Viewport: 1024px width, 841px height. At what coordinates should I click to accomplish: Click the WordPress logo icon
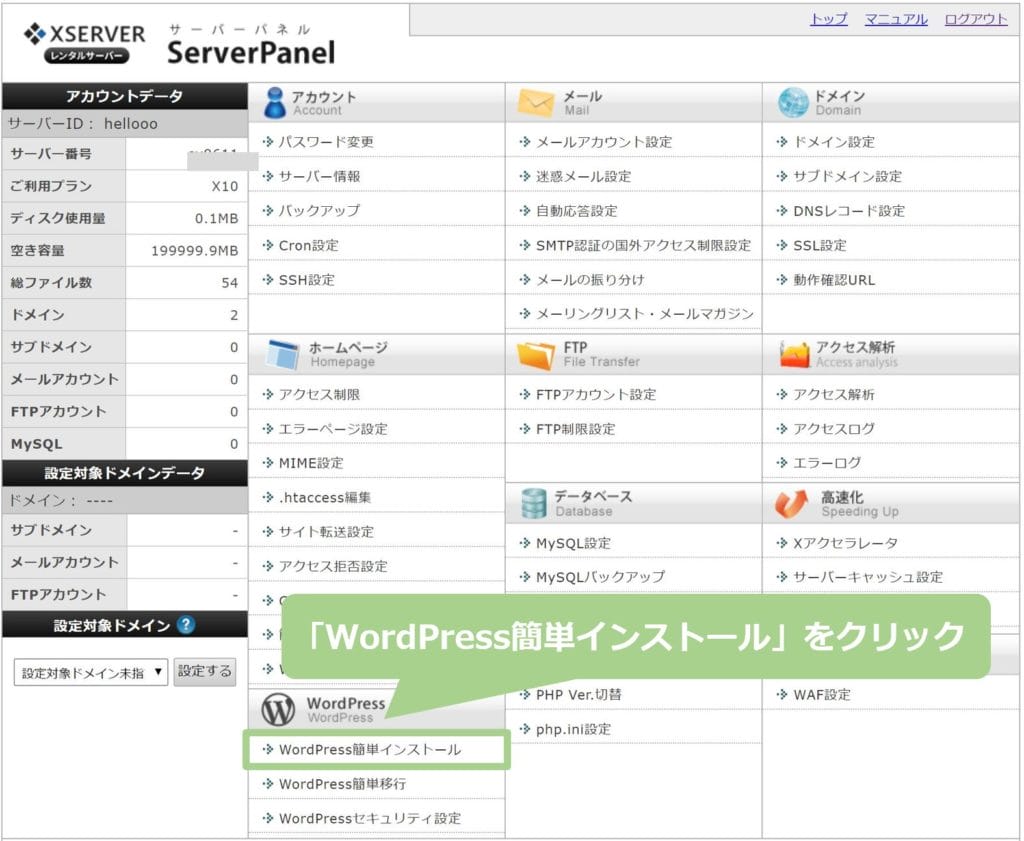[278, 709]
